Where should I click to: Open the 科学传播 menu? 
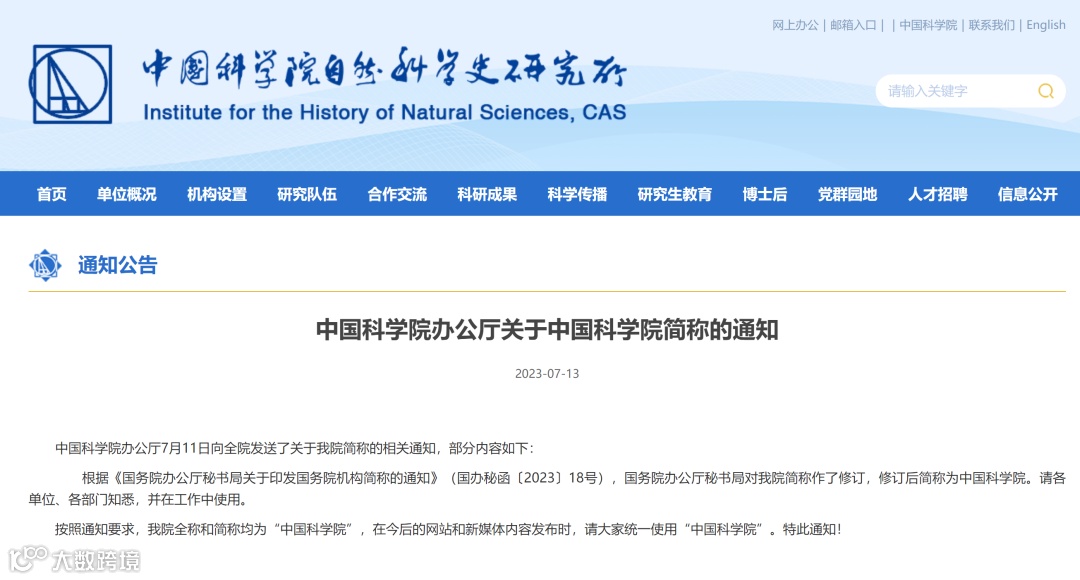(577, 194)
